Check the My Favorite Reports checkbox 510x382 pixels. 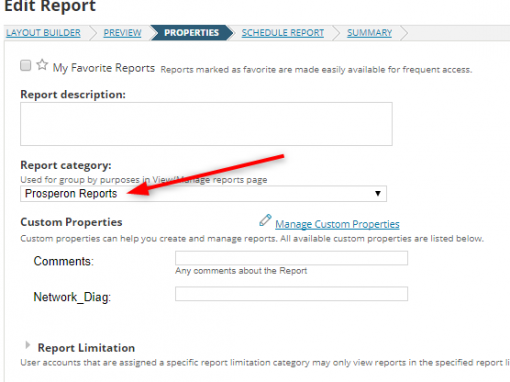click(x=26, y=65)
